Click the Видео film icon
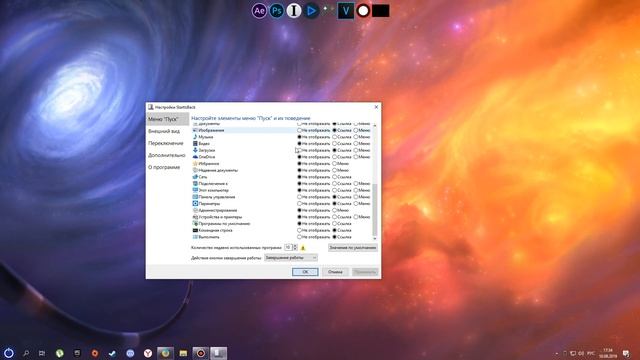 click(x=195, y=143)
